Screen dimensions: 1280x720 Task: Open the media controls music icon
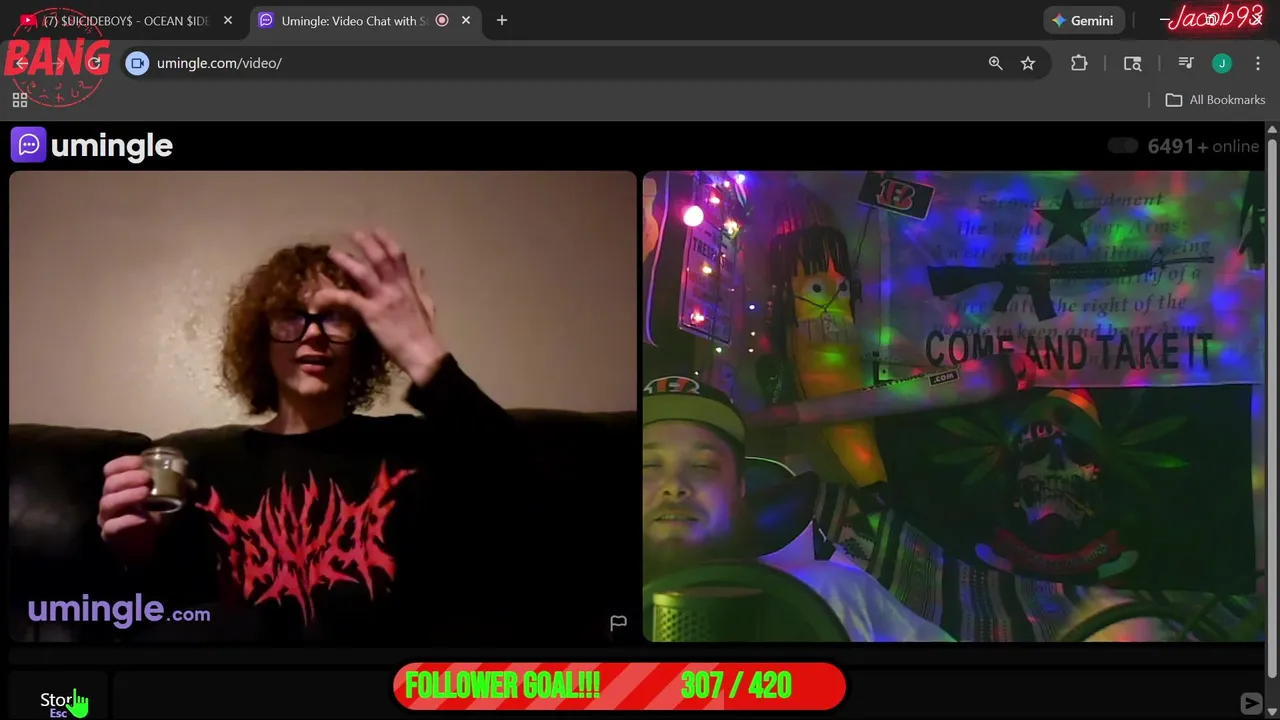pyautogui.click(x=1186, y=63)
